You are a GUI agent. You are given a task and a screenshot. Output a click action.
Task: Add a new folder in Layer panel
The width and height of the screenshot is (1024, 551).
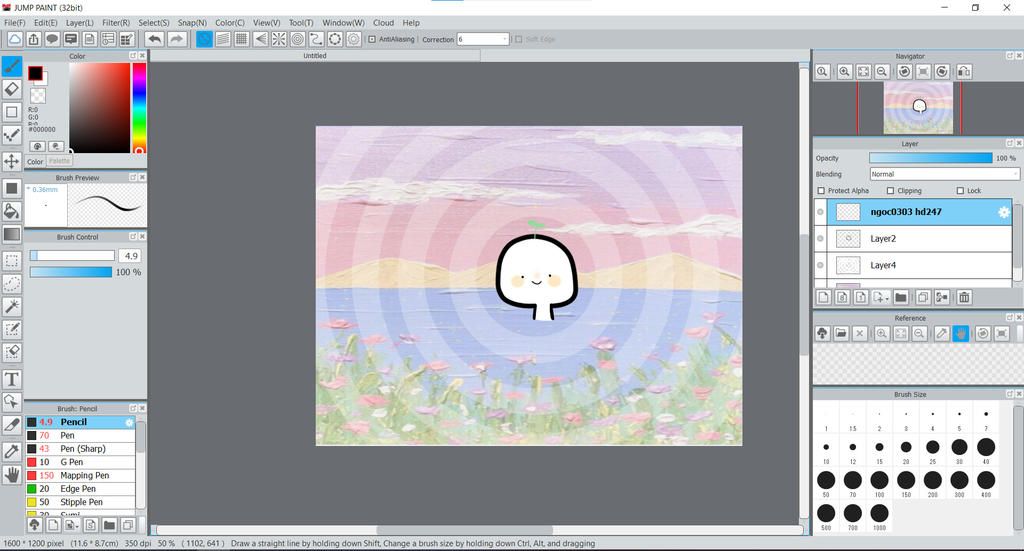901,298
